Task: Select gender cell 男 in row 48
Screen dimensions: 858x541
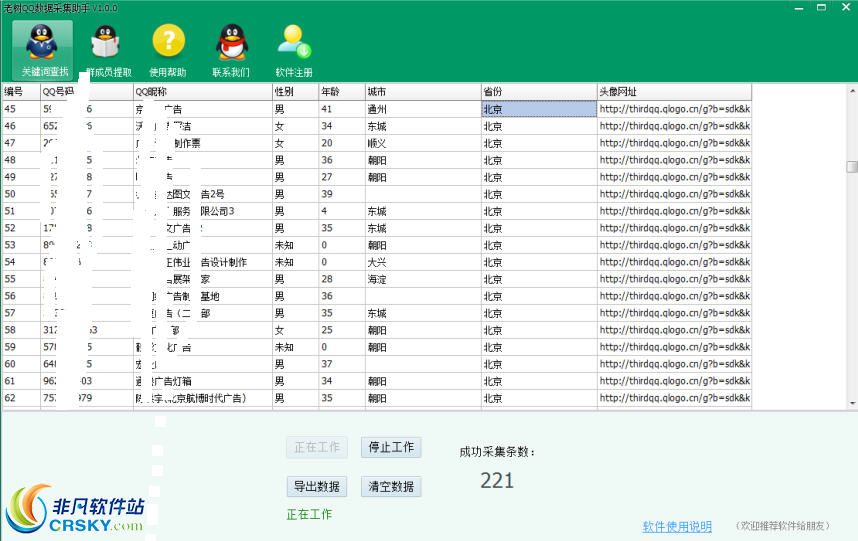Action: click(x=295, y=160)
